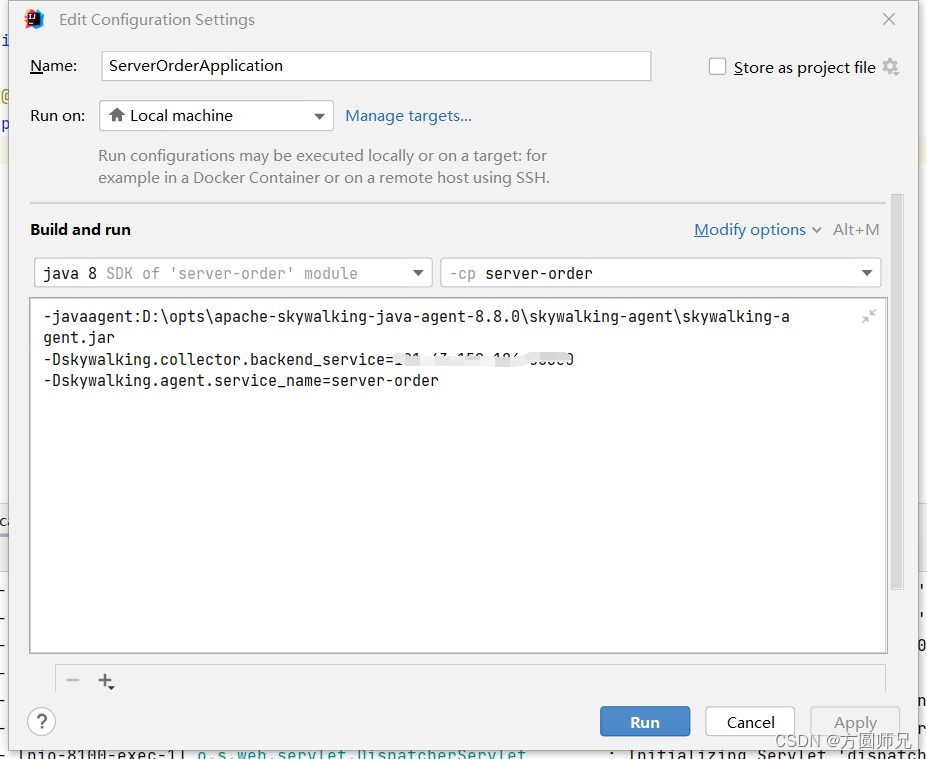Viewport: 927px width, 759px height.
Task: Collapse the VM options field icon
Action: pyautogui.click(x=868, y=316)
